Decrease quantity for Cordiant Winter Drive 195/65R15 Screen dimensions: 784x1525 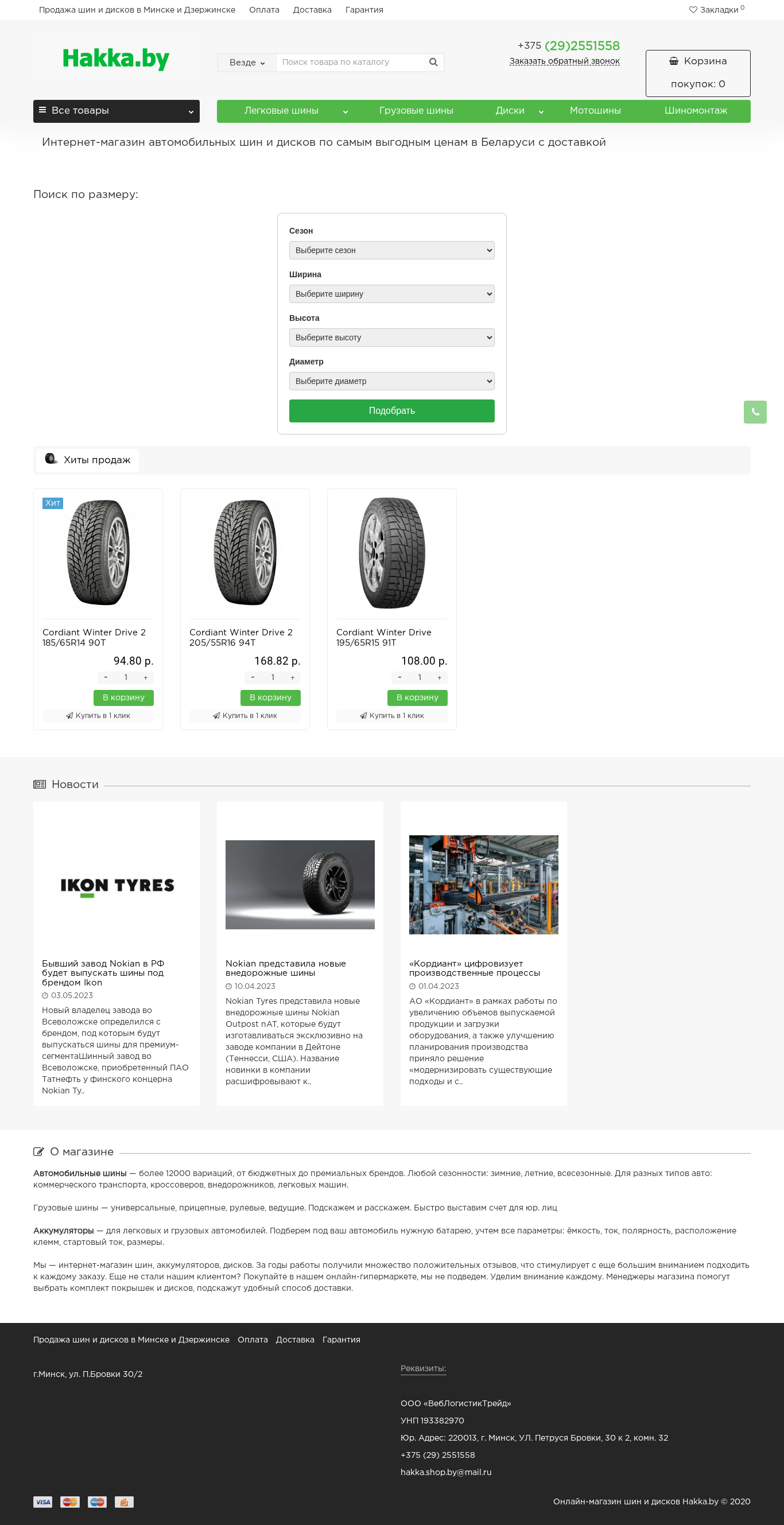click(x=399, y=677)
